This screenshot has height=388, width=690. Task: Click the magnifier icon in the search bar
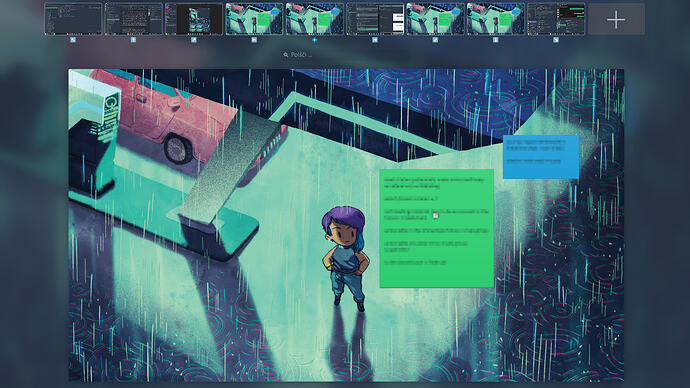click(286, 55)
